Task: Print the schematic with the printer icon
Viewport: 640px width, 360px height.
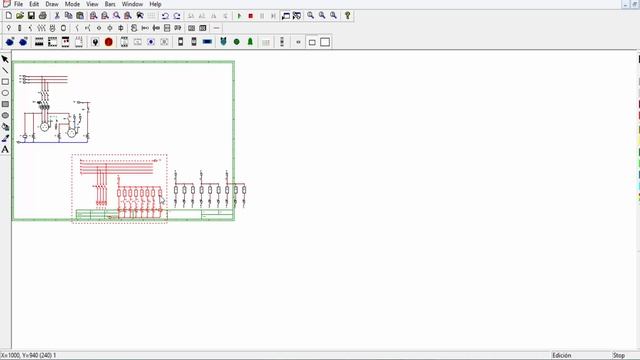Action: pos(42,16)
